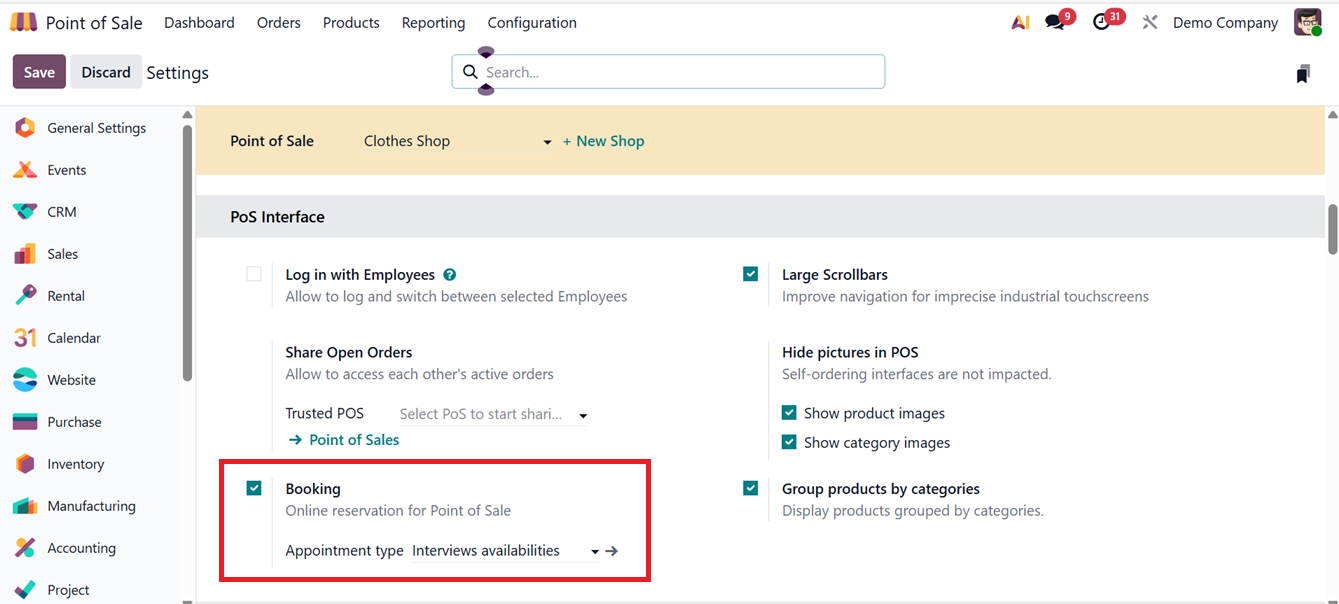Click the debug tools wrench icon
The width and height of the screenshot is (1339, 604).
[x=1150, y=22]
